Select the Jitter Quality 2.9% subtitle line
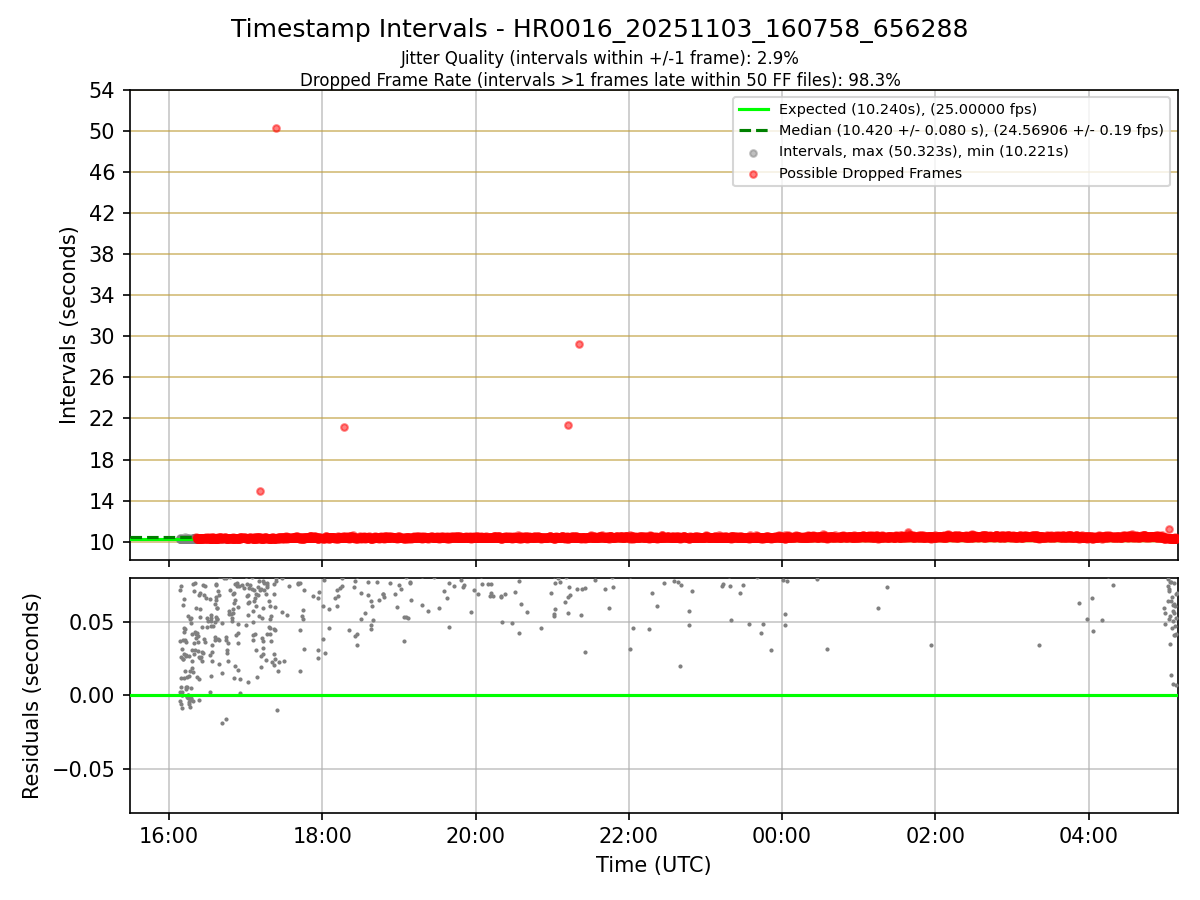Image resolution: width=1200 pixels, height=900 pixels. click(599, 58)
